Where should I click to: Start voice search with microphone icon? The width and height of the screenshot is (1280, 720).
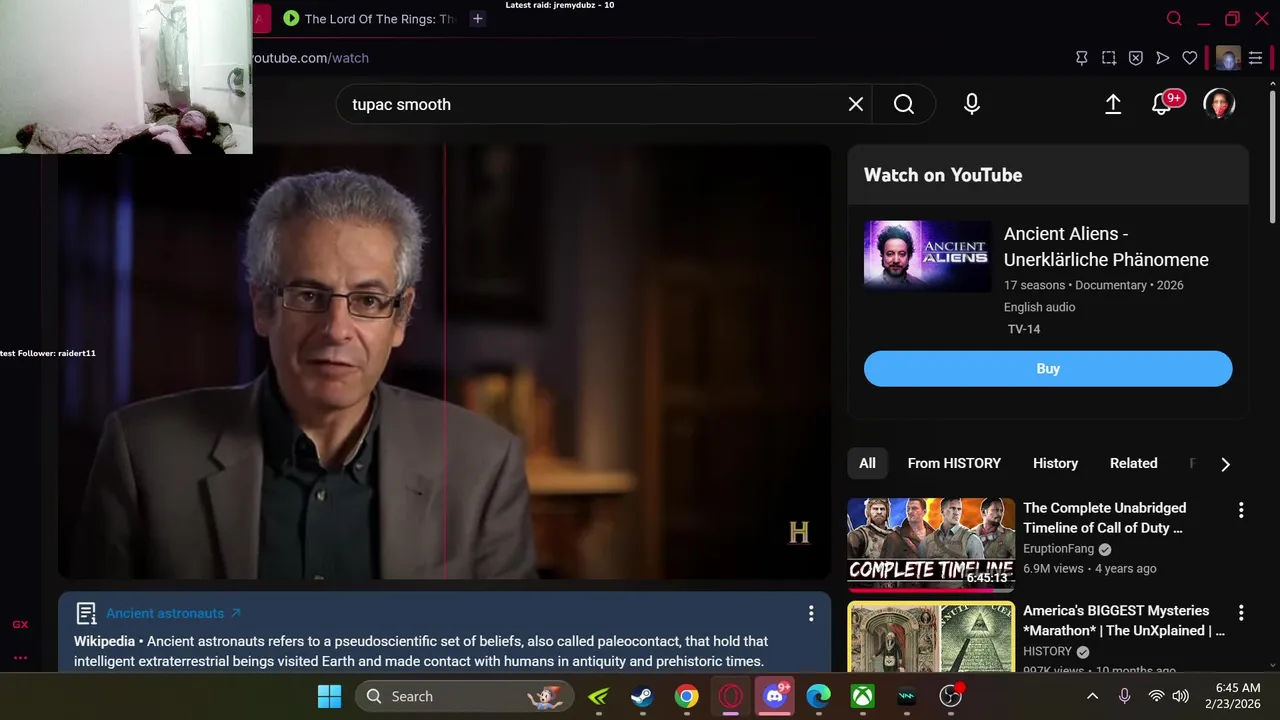[x=972, y=104]
